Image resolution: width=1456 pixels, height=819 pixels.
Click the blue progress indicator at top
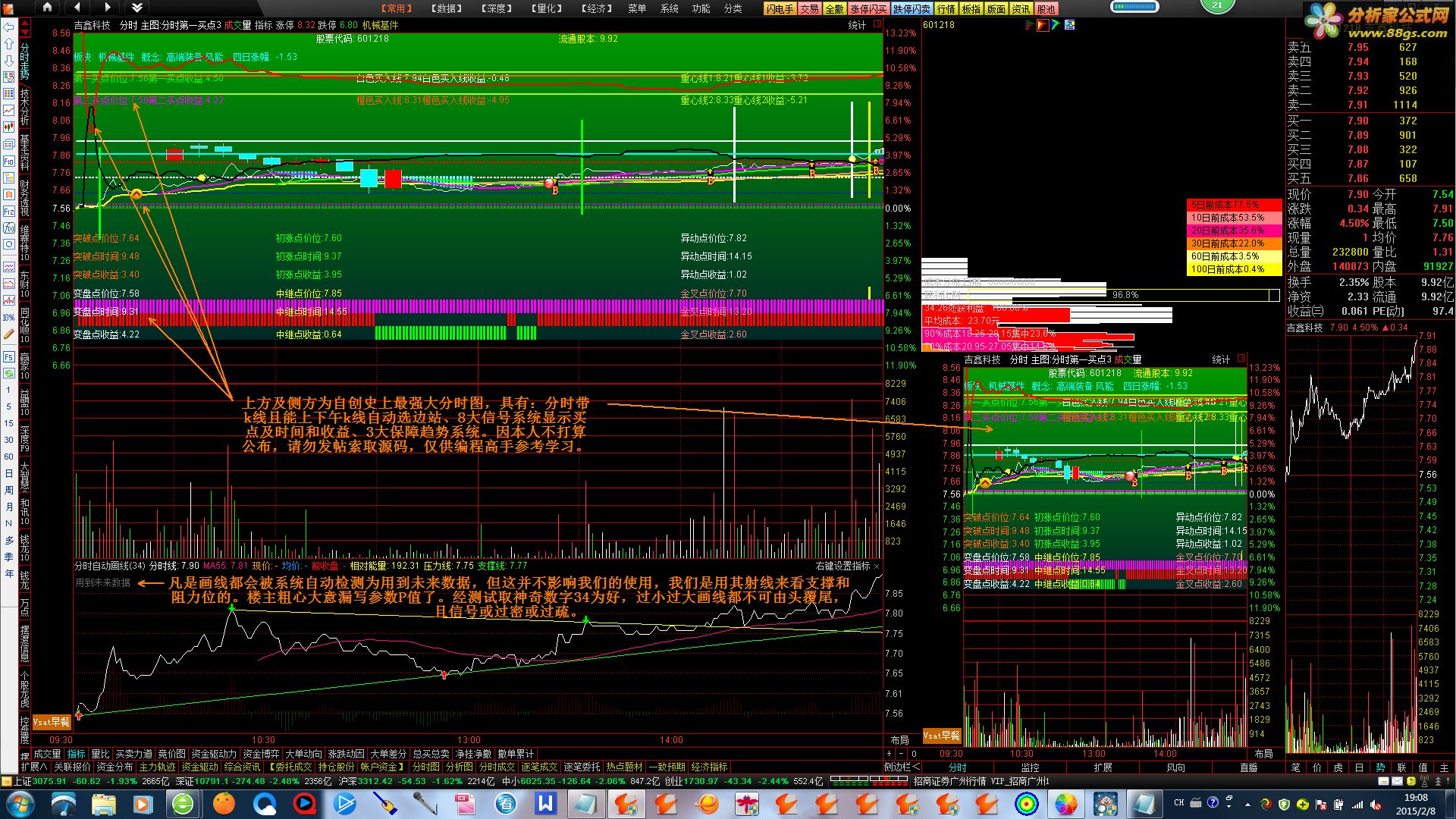(1134, 6)
